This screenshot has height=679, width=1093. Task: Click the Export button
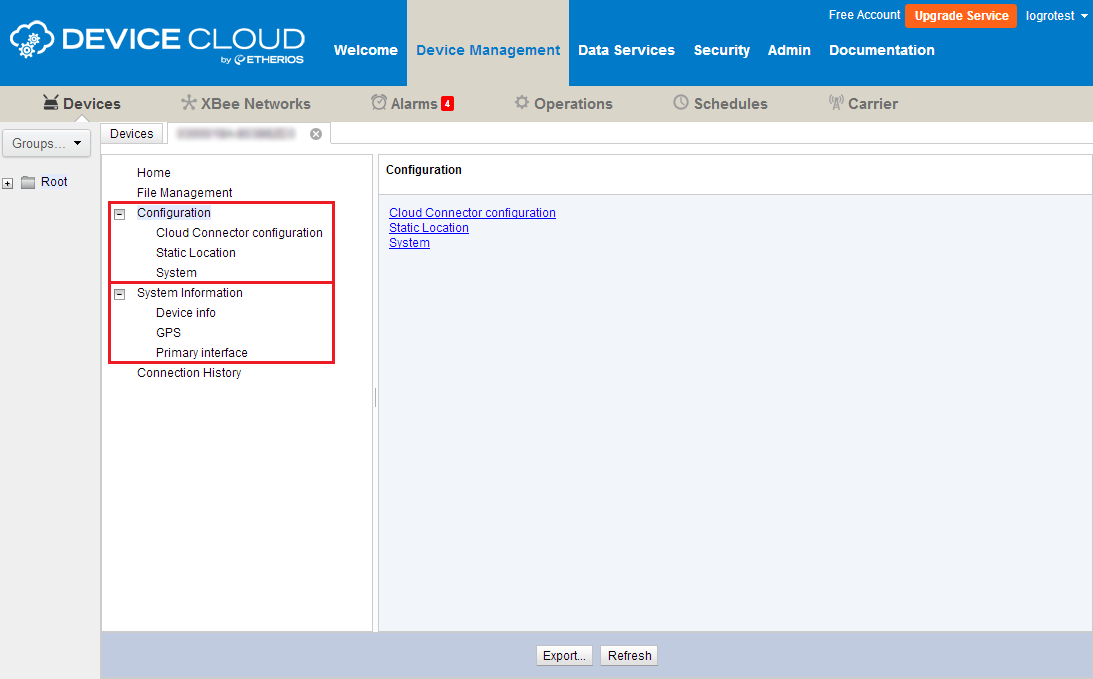tap(564, 655)
